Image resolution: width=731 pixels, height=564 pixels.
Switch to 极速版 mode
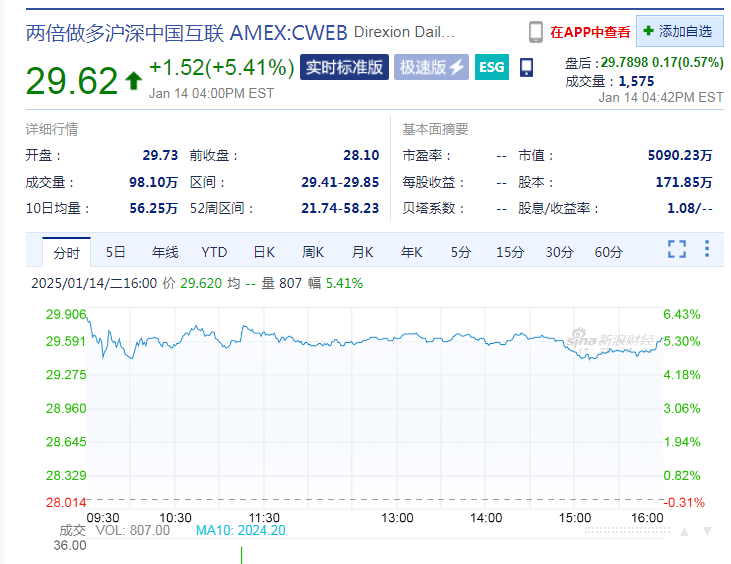point(431,67)
